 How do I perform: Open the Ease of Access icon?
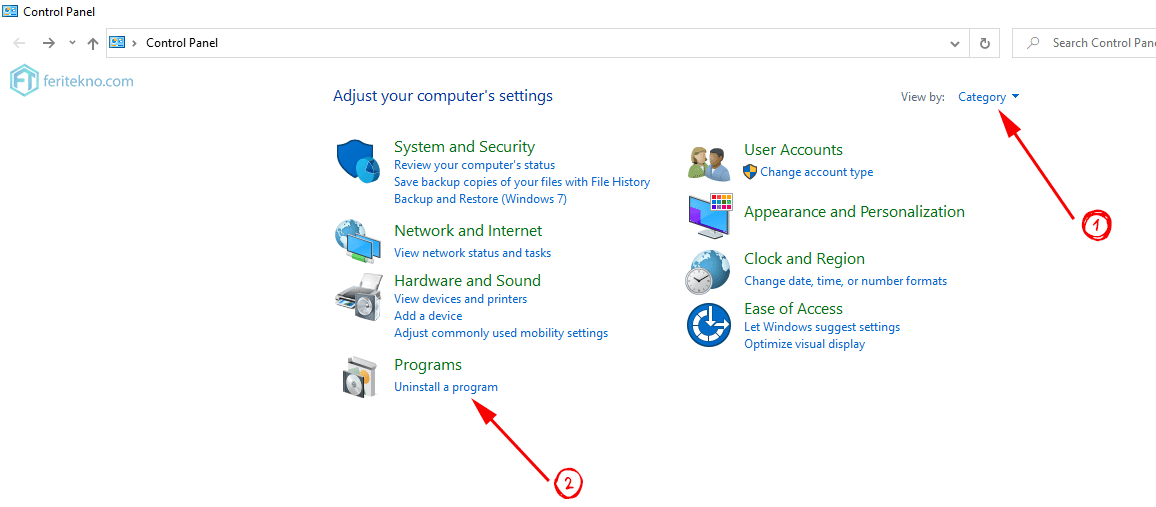click(708, 325)
